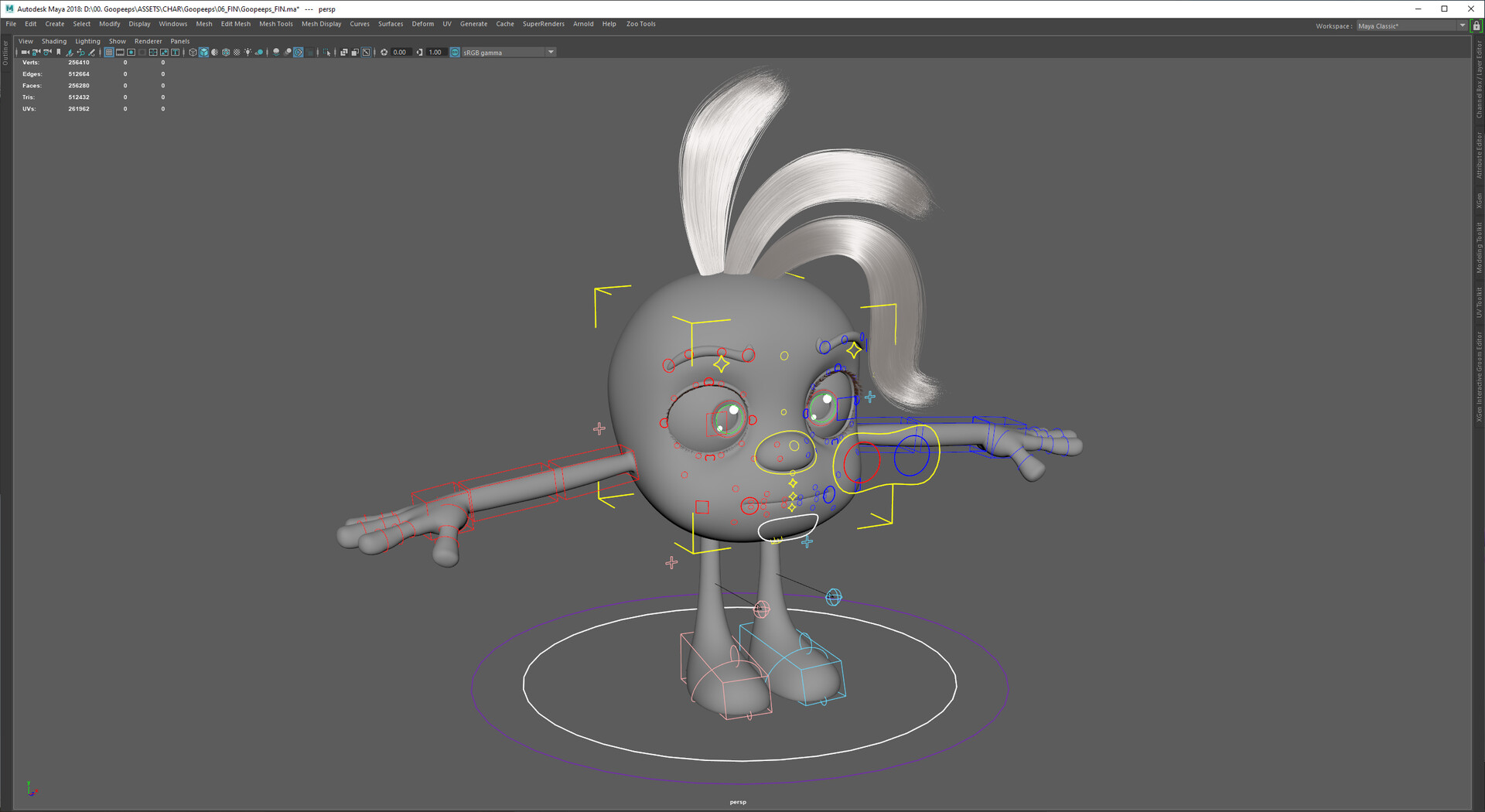The image size is (1485, 812).
Task: Open the sRGB gamma view transform dropdown
Action: (x=509, y=52)
